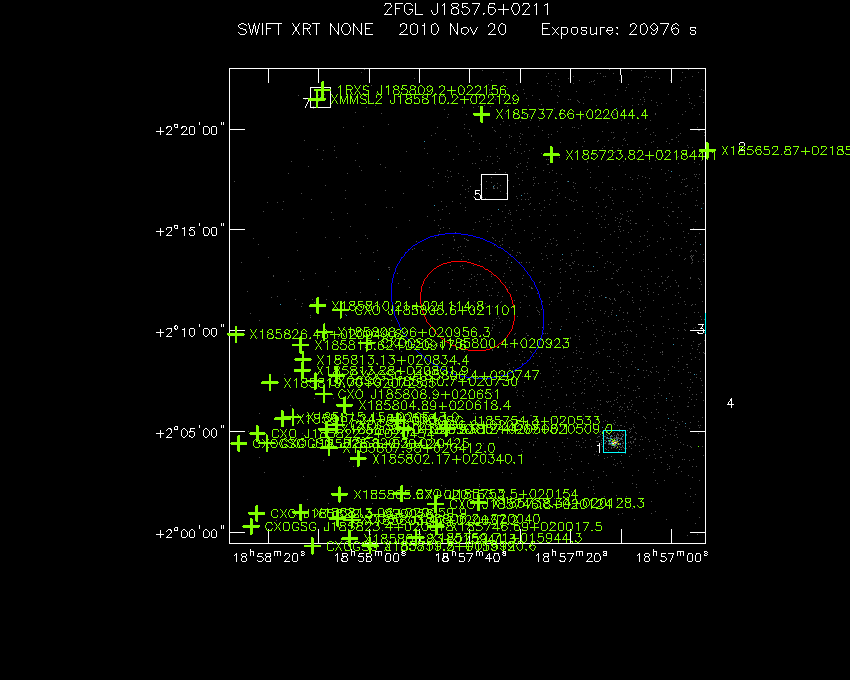The width and height of the screenshot is (850, 680).
Task: Click the X185723.82+021844.1 source label
Action: click(641, 156)
